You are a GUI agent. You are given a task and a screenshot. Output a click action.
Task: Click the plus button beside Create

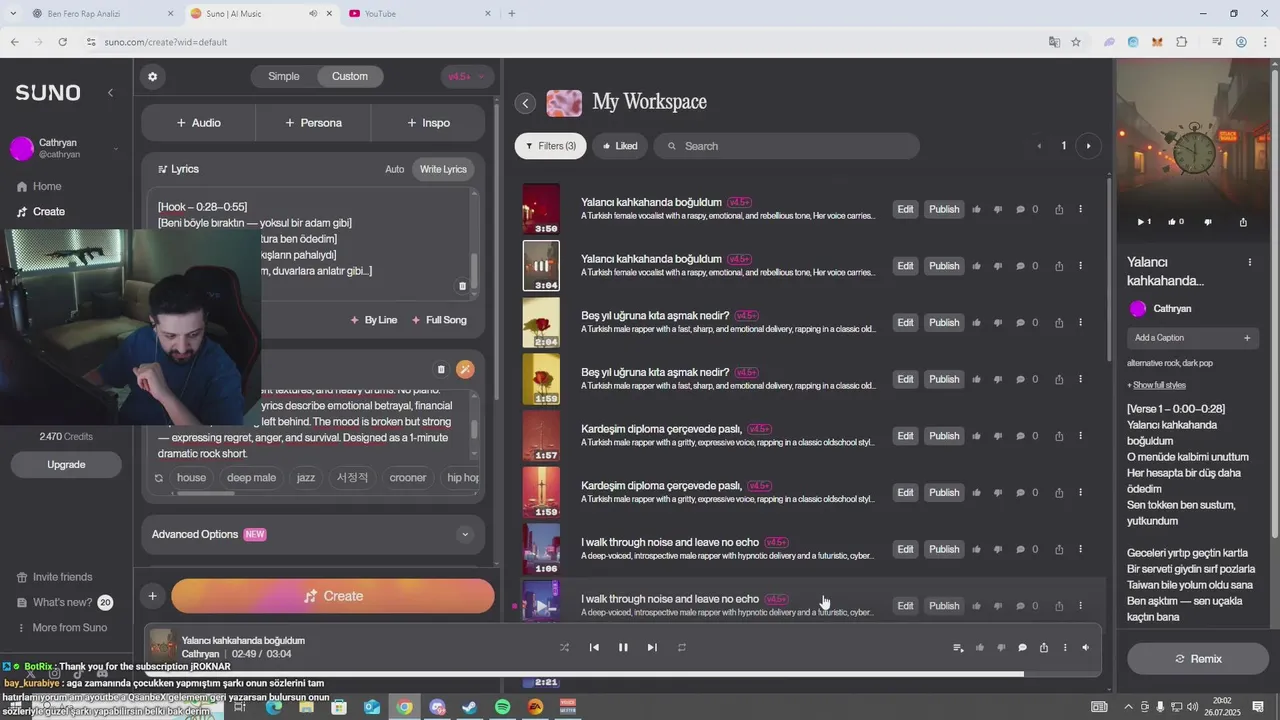click(x=153, y=596)
